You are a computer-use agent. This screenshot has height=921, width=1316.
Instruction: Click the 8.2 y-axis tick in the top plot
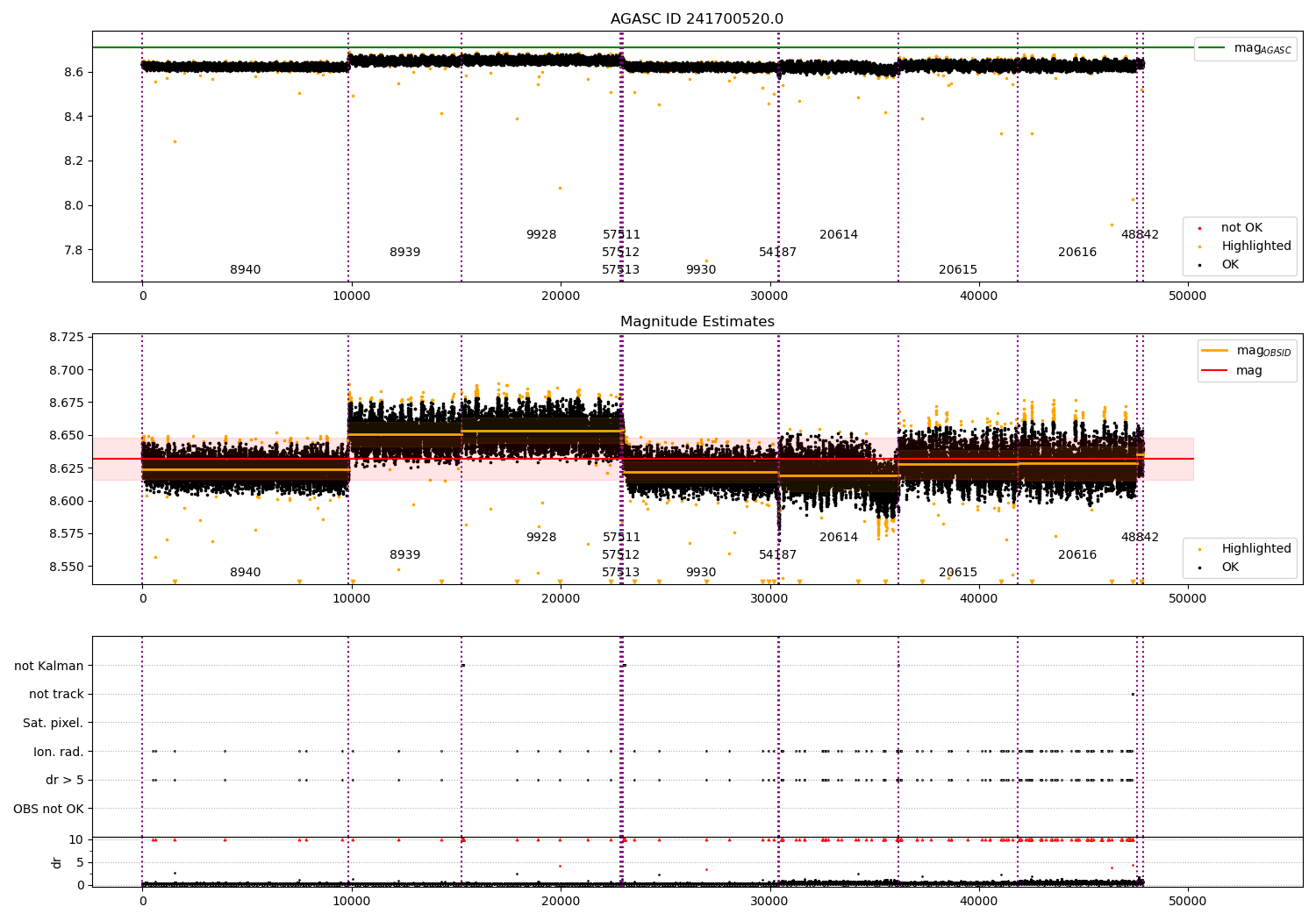(x=74, y=161)
